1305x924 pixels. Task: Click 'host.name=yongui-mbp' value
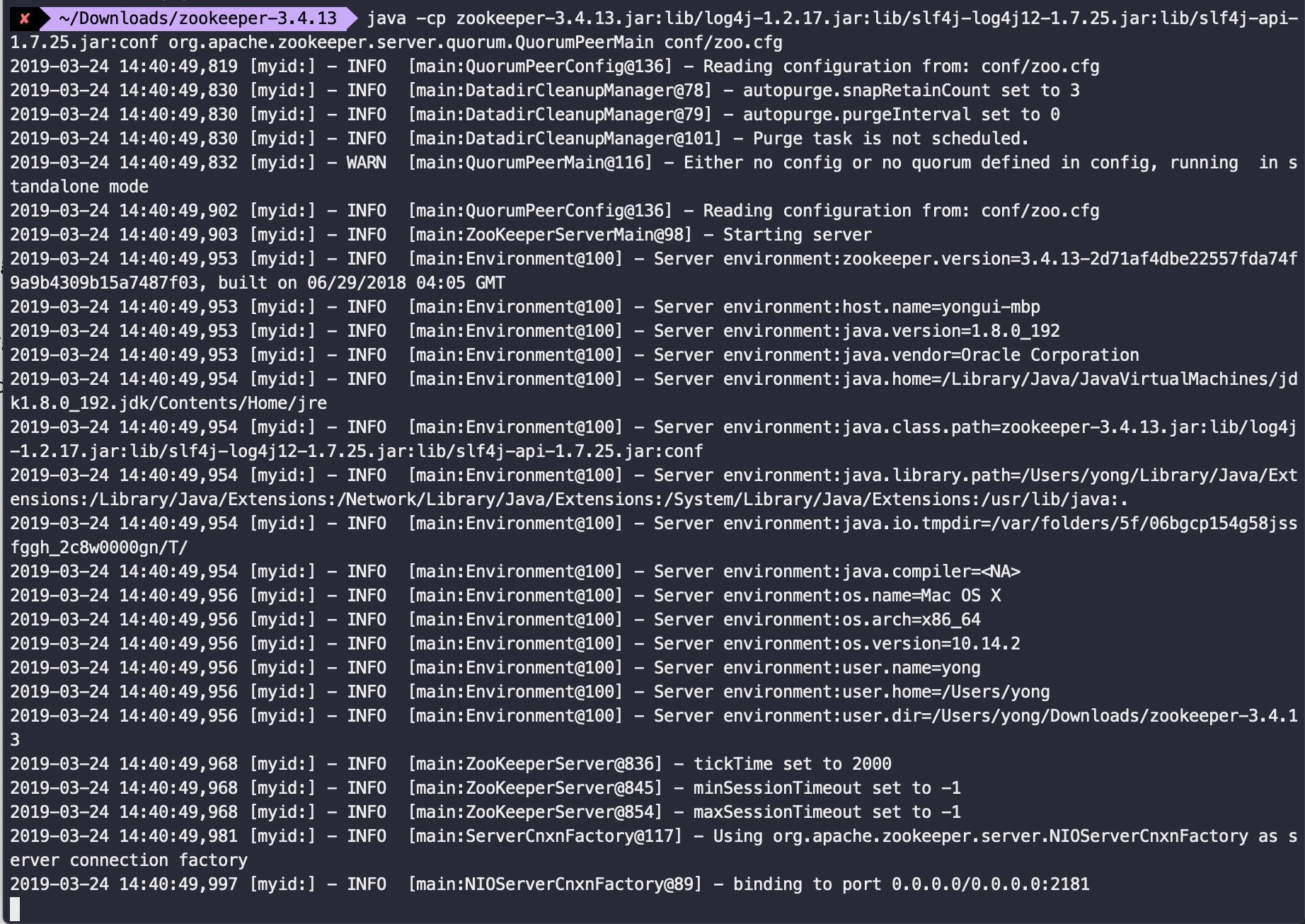[x=941, y=307]
